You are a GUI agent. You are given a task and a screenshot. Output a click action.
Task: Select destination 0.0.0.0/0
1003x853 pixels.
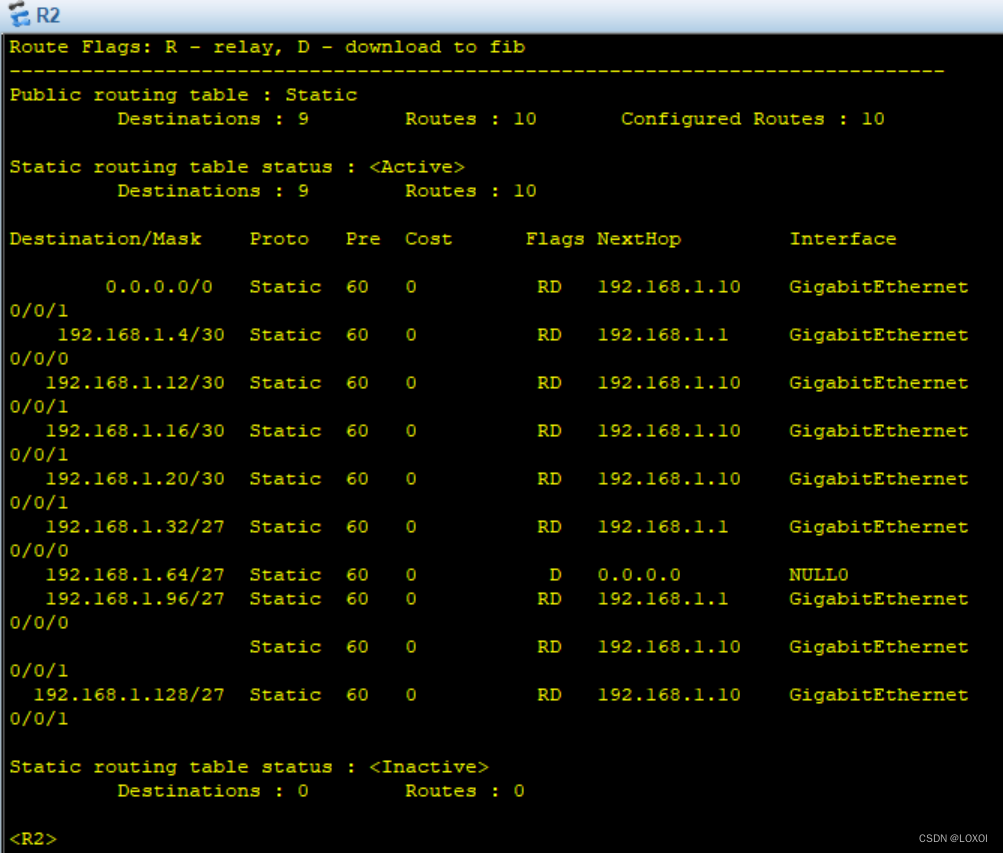159,286
